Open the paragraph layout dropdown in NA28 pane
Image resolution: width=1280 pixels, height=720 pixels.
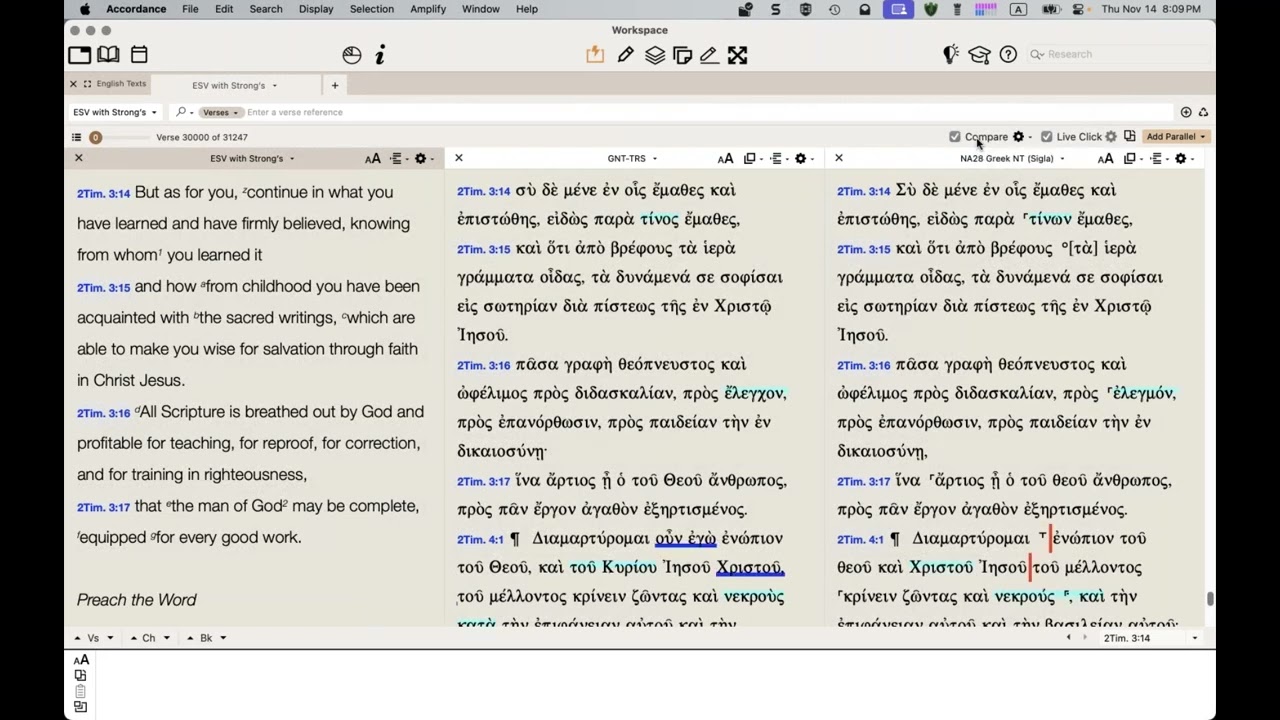tap(1158, 159)
